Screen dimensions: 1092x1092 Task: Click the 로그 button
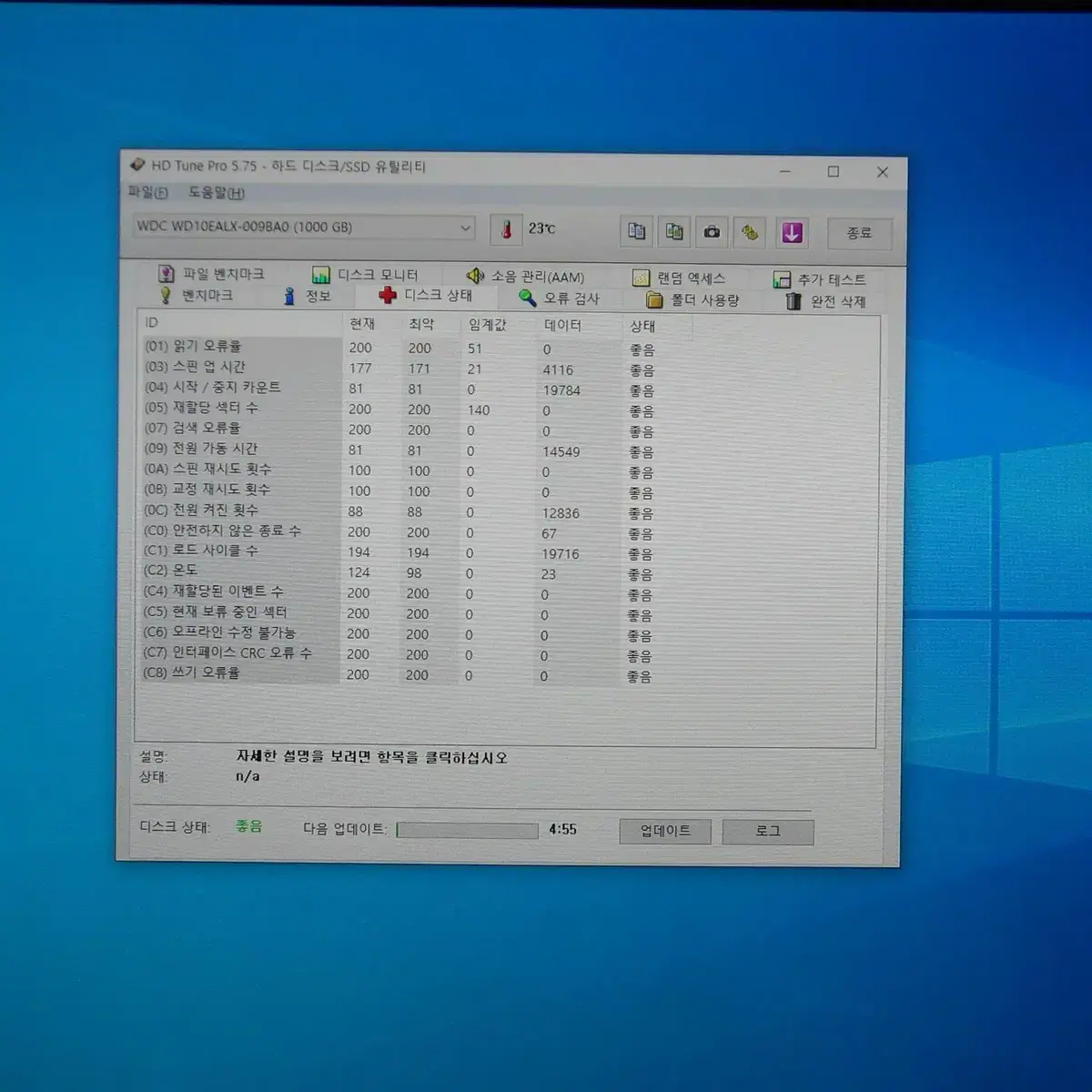tap(768, 831)
